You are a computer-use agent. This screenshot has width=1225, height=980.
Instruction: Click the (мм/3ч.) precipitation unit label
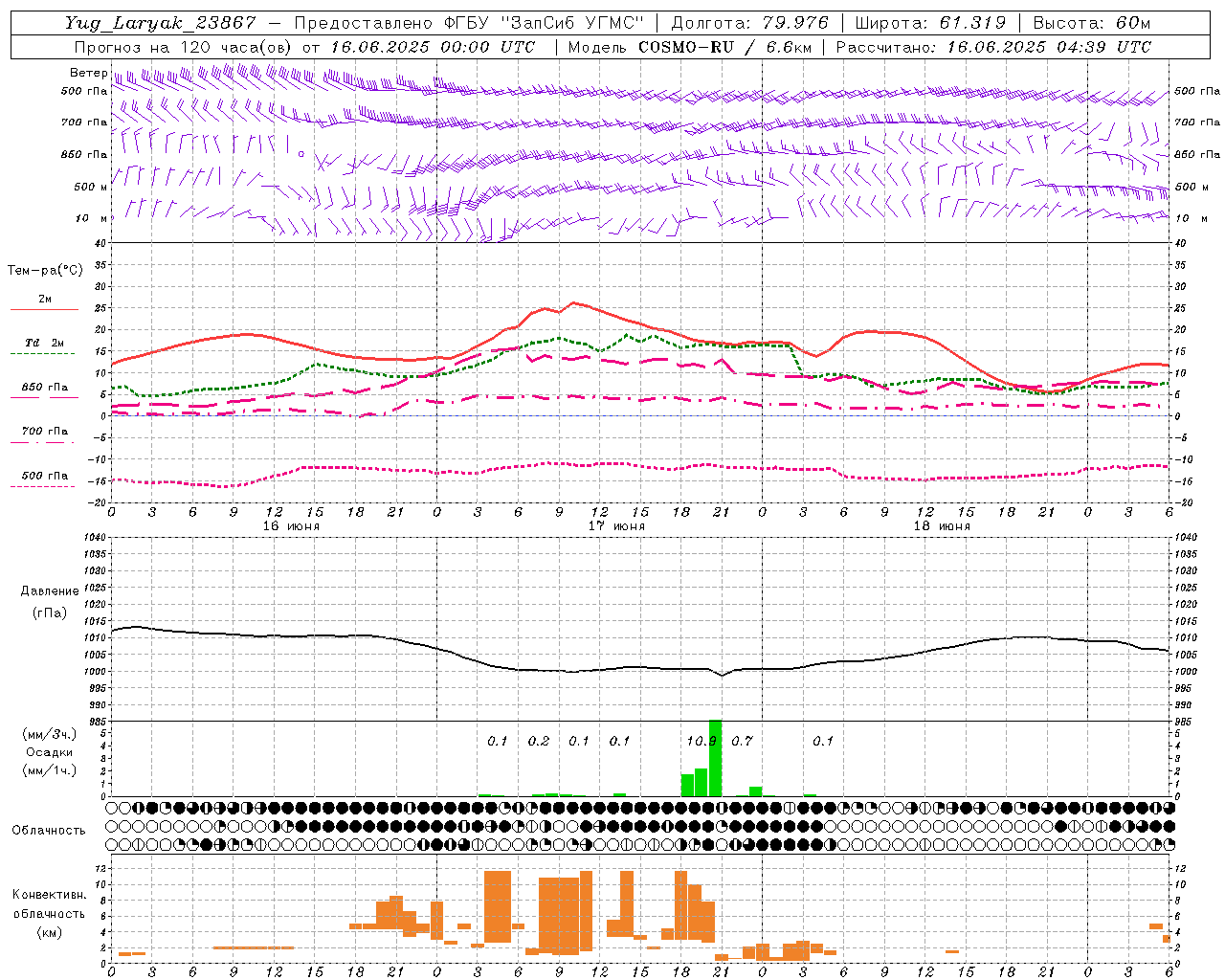point(49,734)
